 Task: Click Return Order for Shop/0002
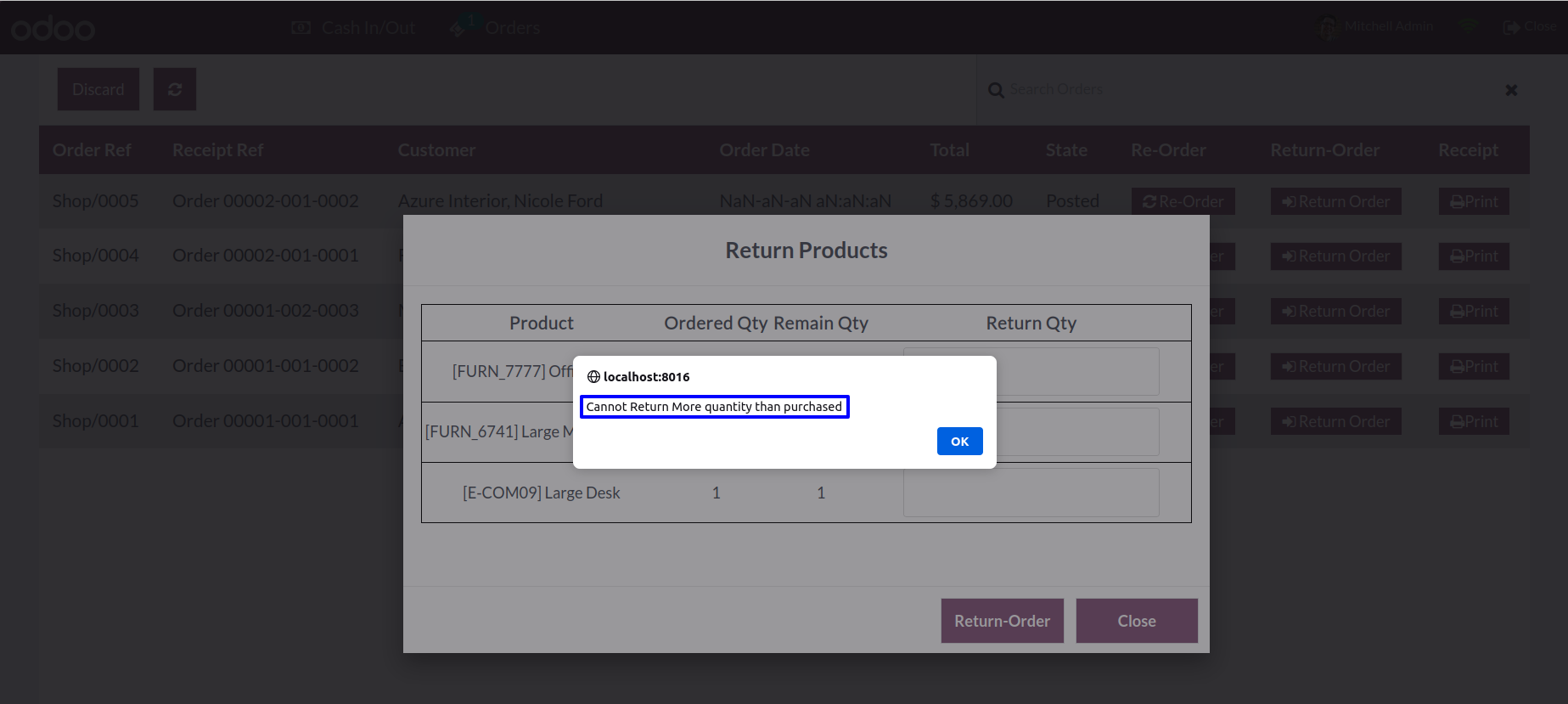click(1336, 366)
